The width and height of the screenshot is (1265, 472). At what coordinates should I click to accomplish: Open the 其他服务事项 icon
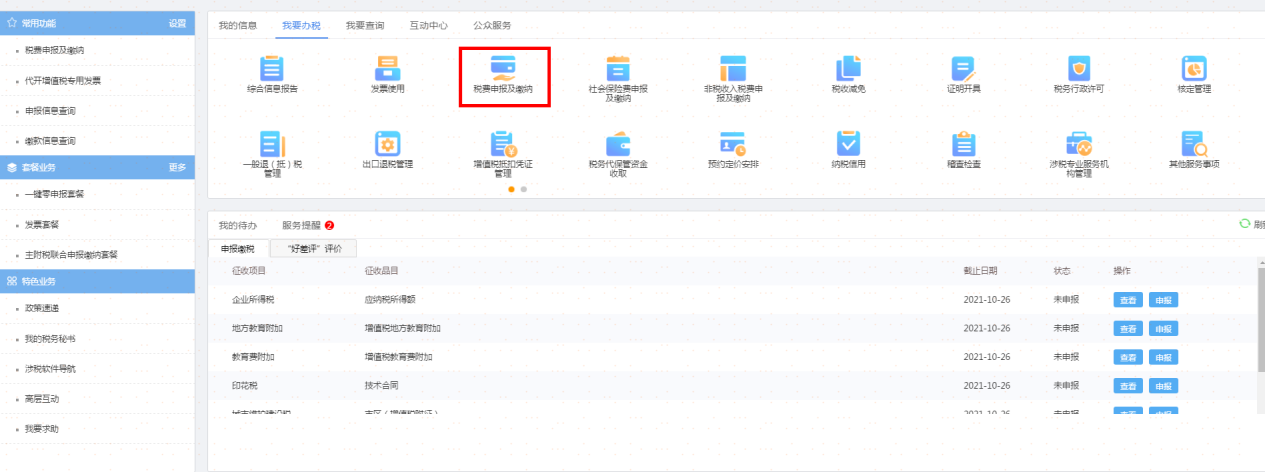point(1194,143)
